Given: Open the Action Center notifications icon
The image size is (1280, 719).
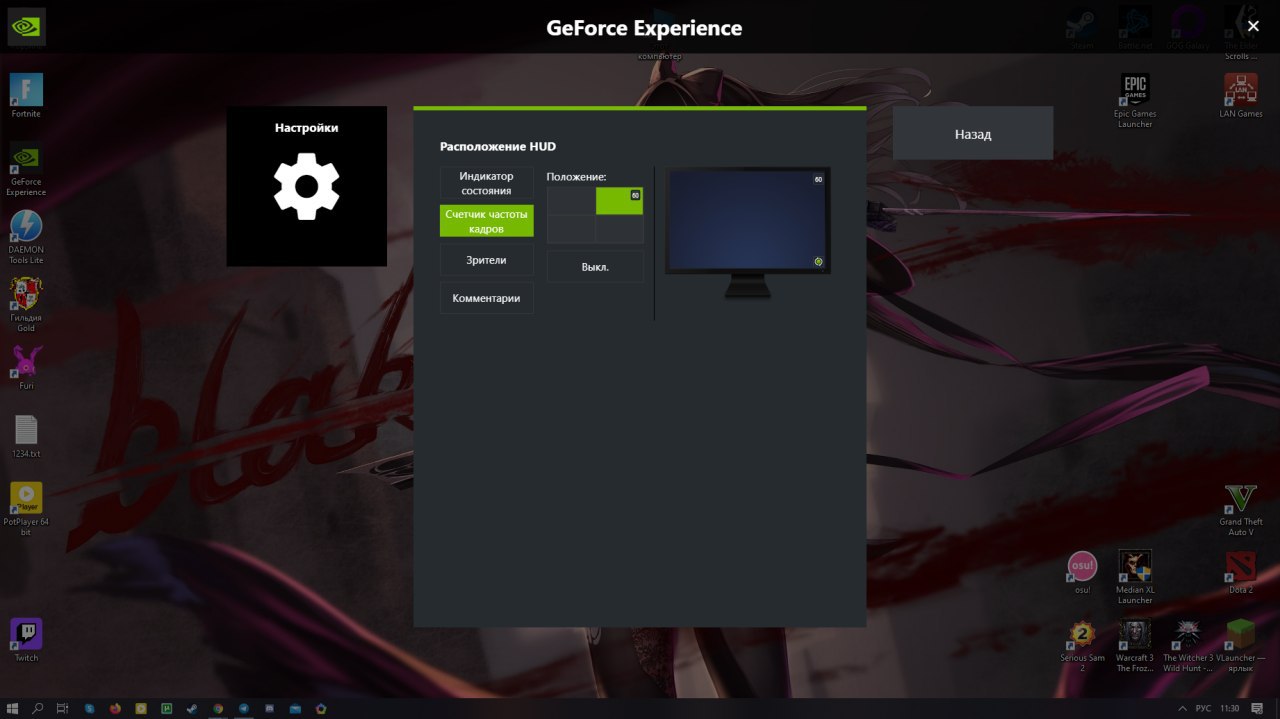Looking at the screenshot, I should tap(1256, 709).
